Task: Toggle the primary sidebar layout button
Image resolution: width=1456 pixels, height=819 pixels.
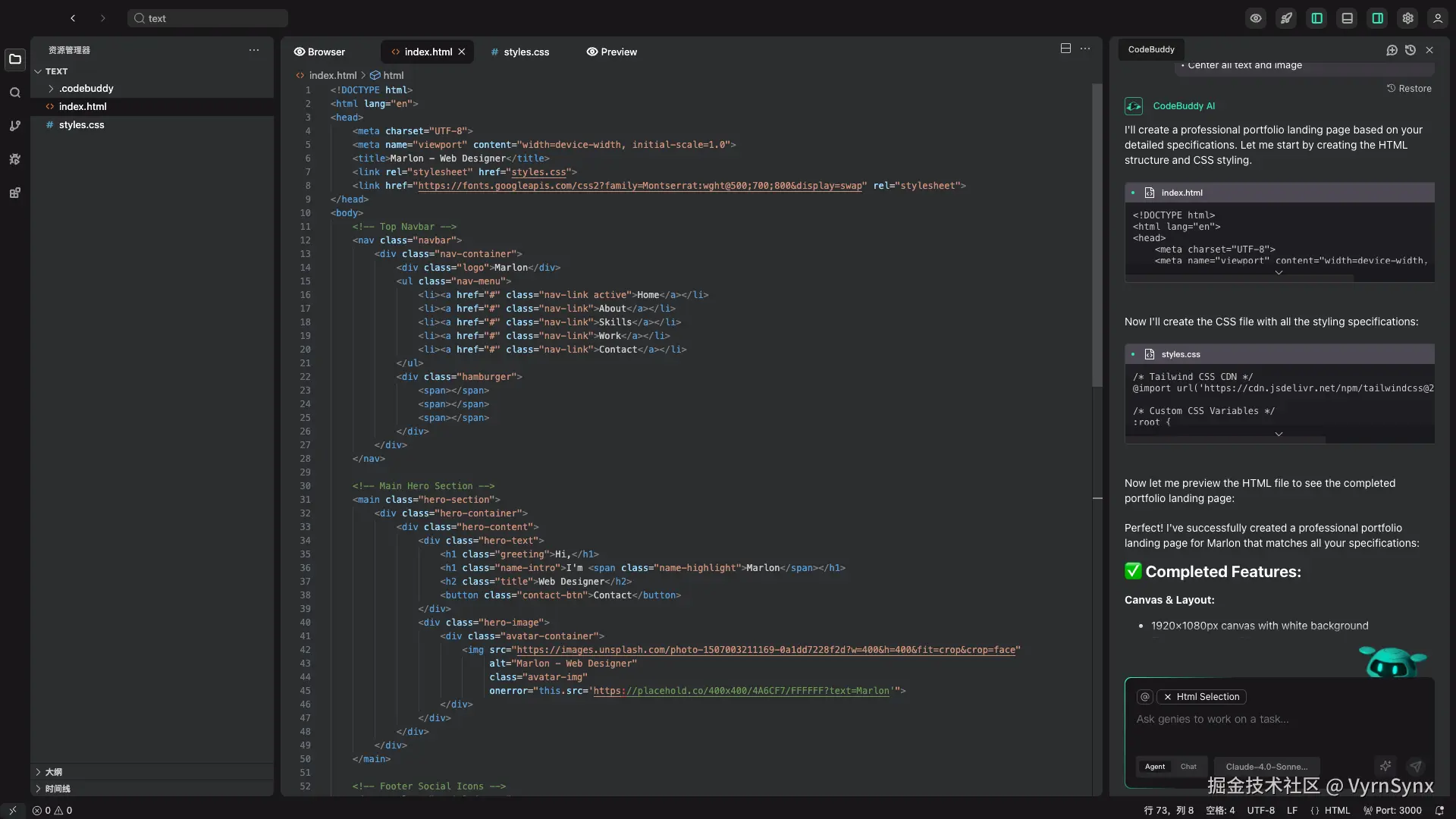Action: 1317,18
